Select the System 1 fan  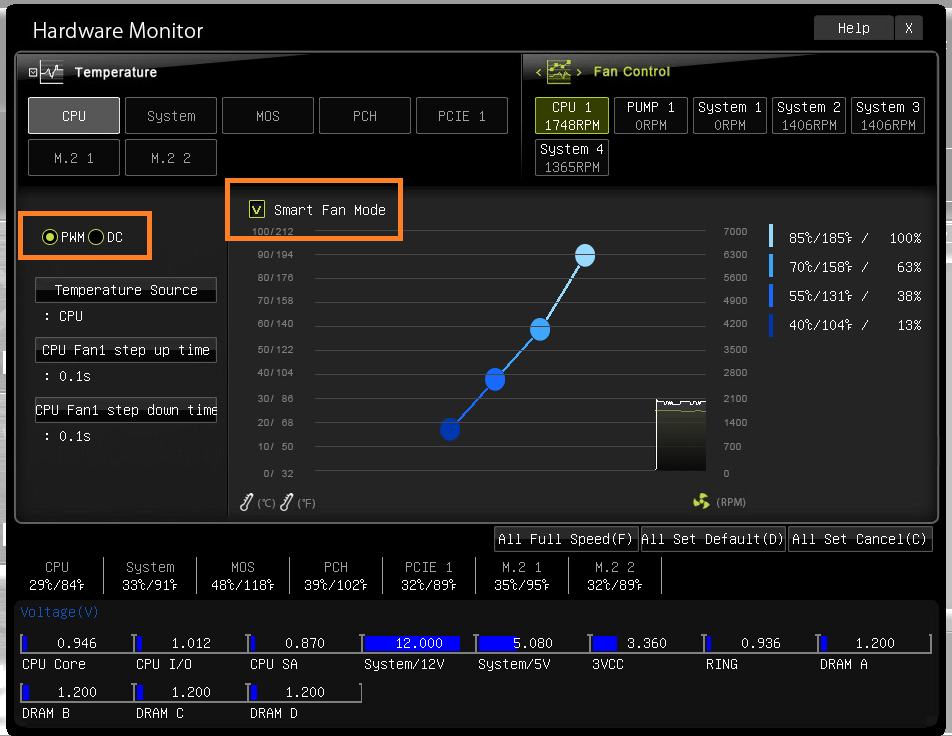click(x=730, y=115)
